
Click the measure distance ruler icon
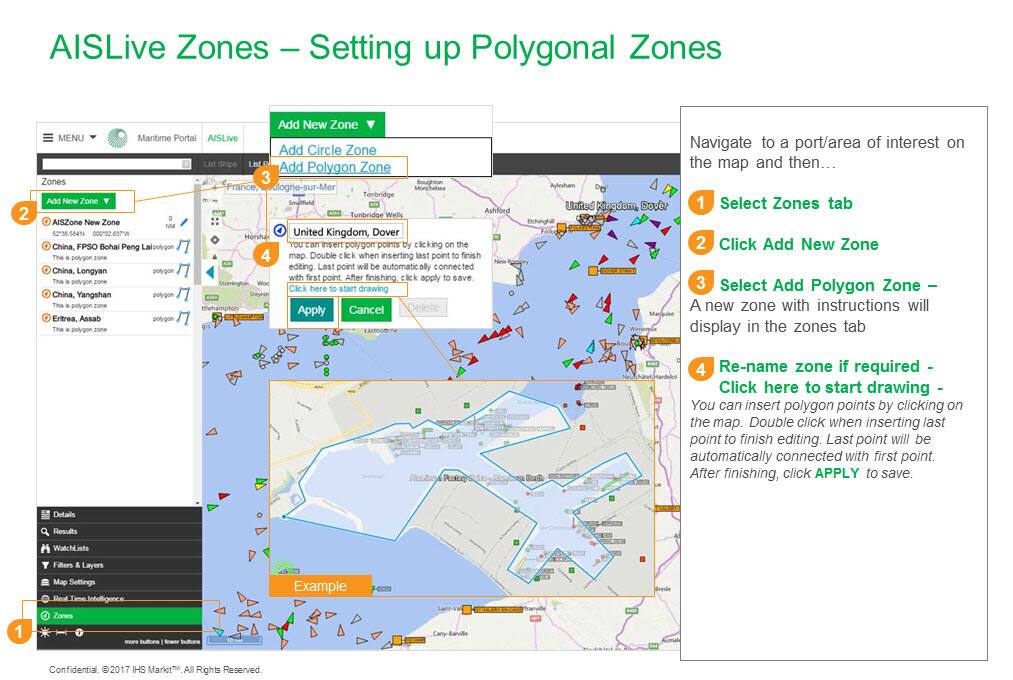pyautogui.click(x=62, y=633)
